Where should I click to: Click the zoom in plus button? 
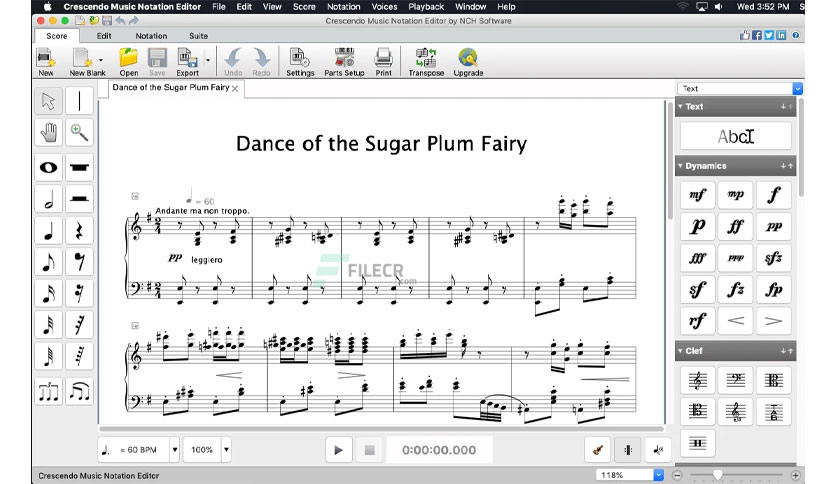click(795, 475)
